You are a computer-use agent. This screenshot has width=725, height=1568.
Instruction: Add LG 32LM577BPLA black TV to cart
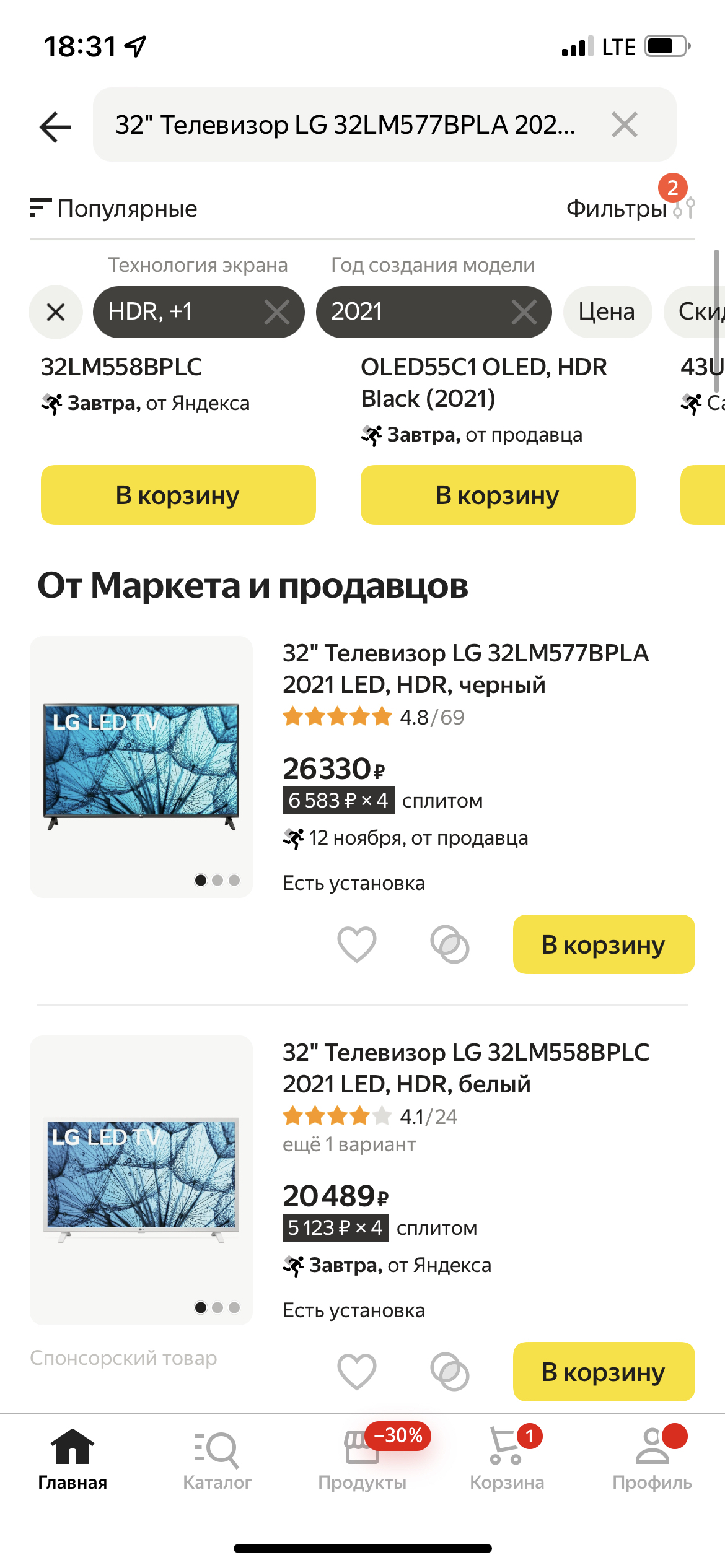(x=604, y=944)
